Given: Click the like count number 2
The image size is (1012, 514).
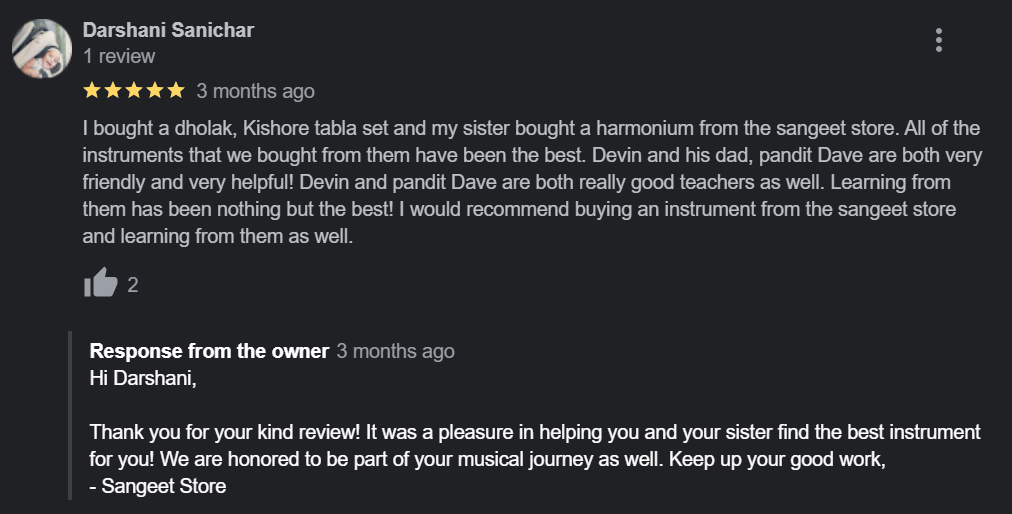Looking at the screenshot, I should [x=133, y=285].
